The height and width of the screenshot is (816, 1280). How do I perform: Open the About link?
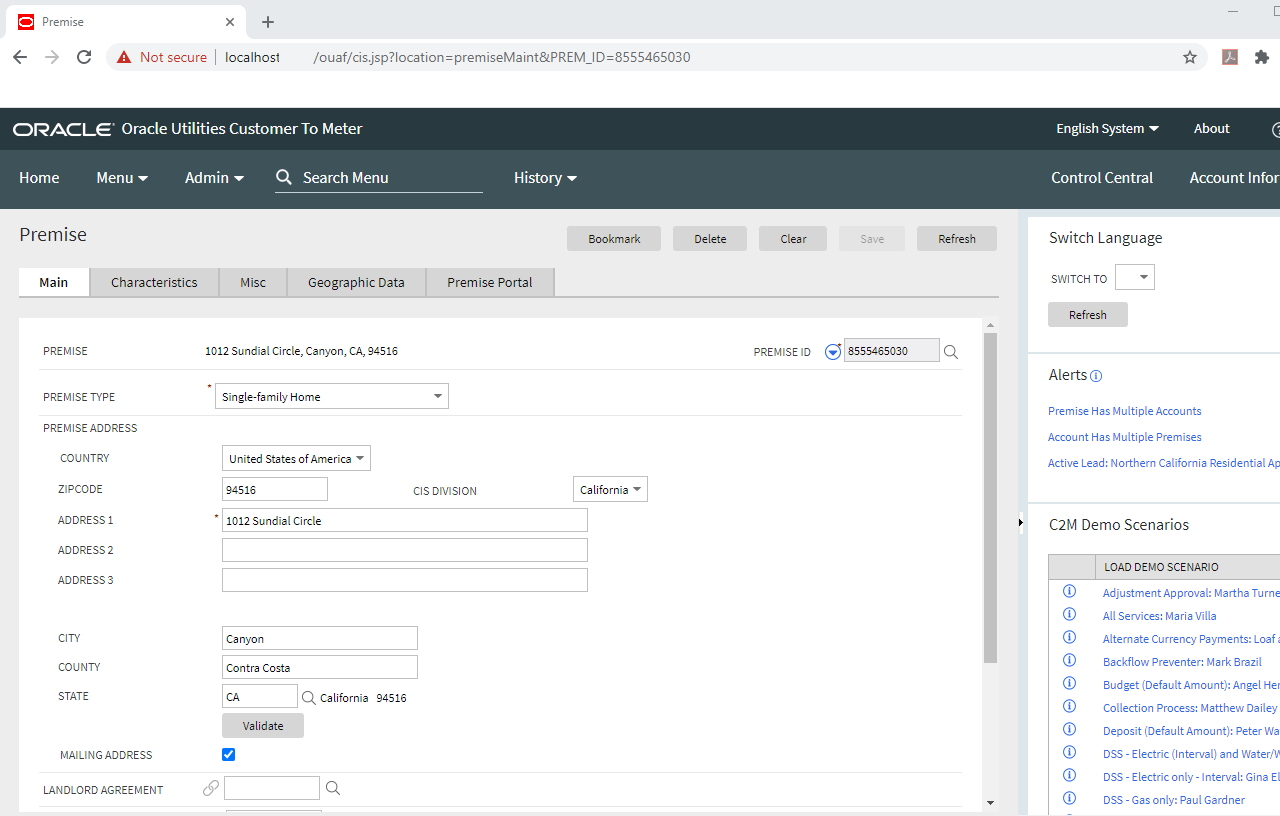[x=1211, y=129]
